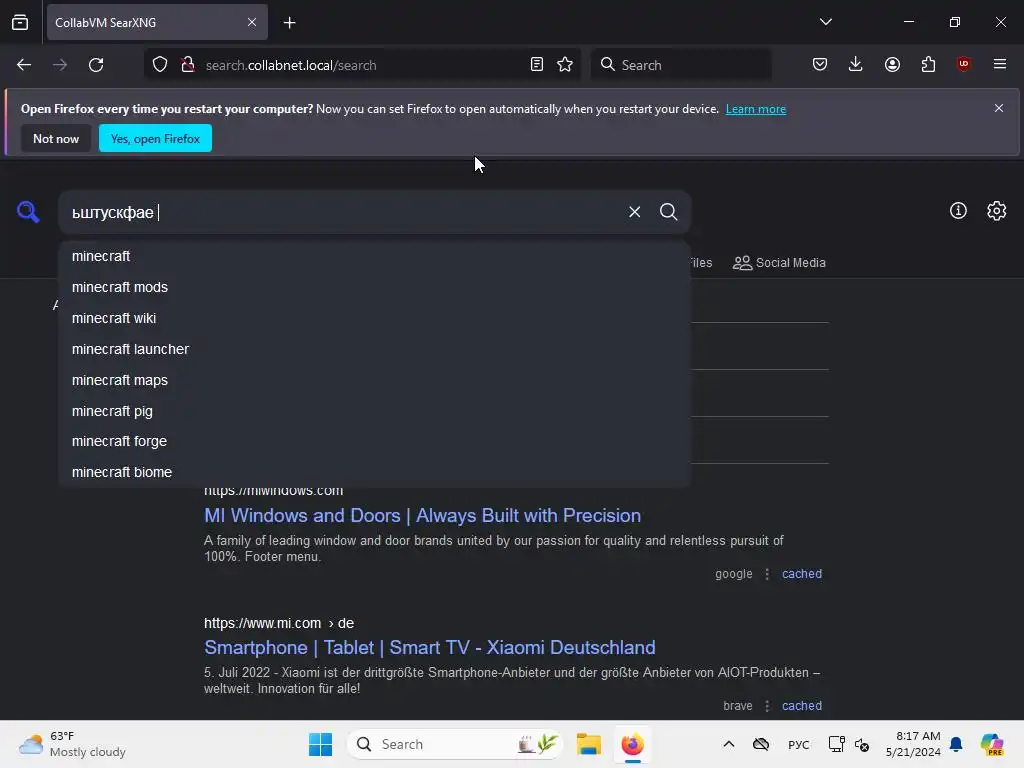Select the minecraft suggestion

374,256
